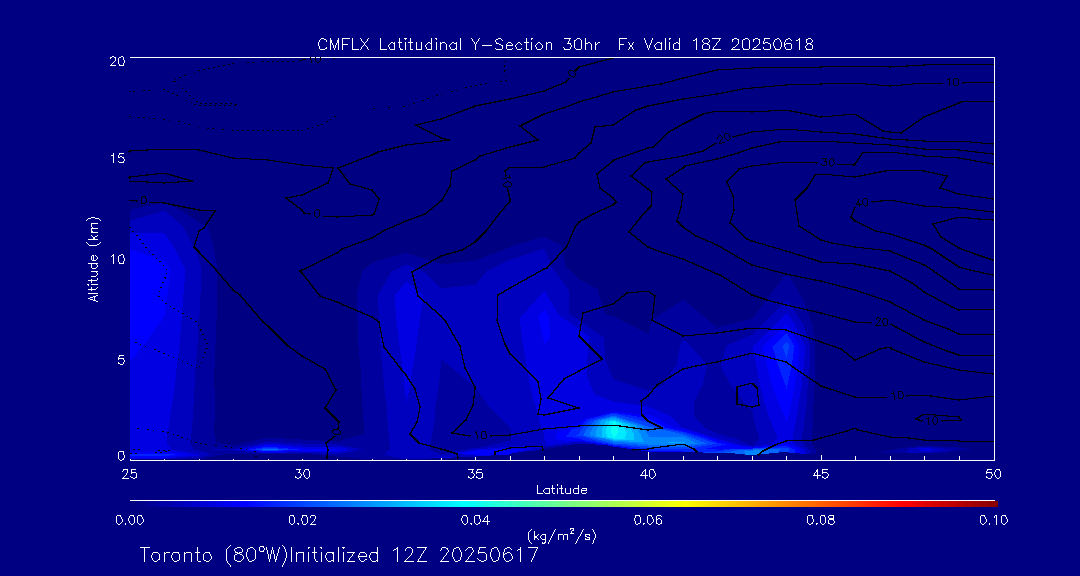The width and height of the screenshot is (1080, 576).
Task: Click the color scale label "0.00"
Action: click(131, 520)
